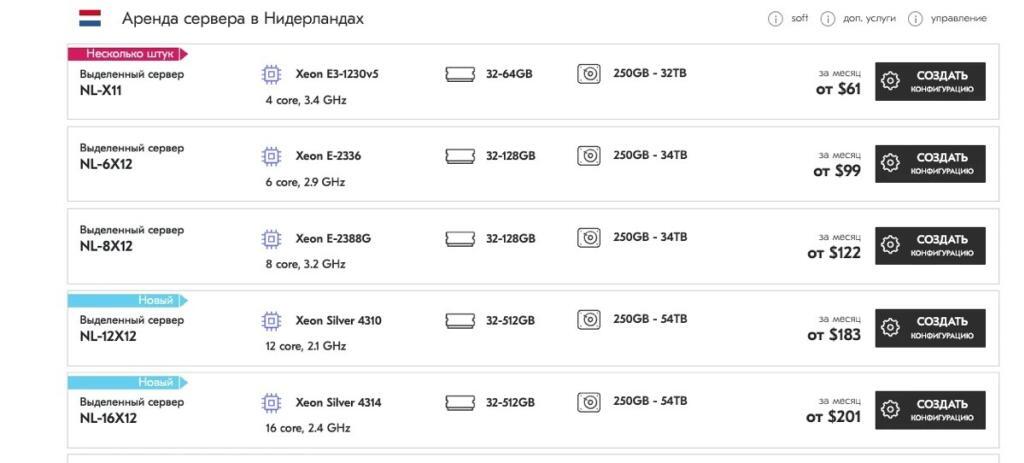The height and width of the screenshot is (463, 1024).
Task: Click disk icon for 250GB - 32TB
Action: (588, 74)
